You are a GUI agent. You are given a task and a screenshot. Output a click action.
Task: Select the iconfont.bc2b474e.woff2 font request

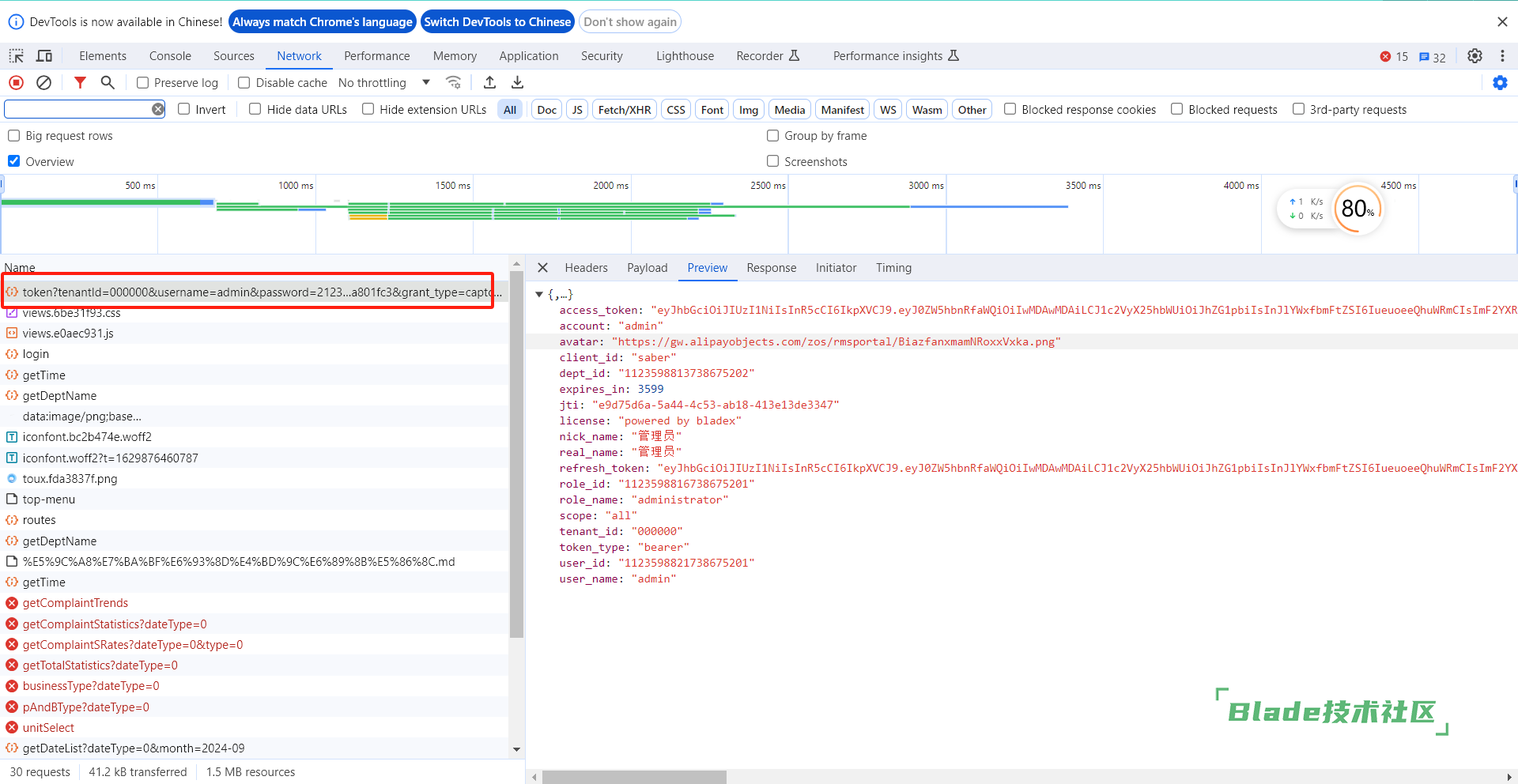point(255,437)
